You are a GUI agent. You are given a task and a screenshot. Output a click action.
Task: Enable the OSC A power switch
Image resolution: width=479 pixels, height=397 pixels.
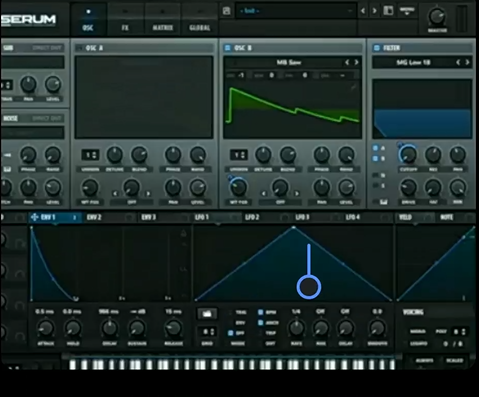[79, 48]
